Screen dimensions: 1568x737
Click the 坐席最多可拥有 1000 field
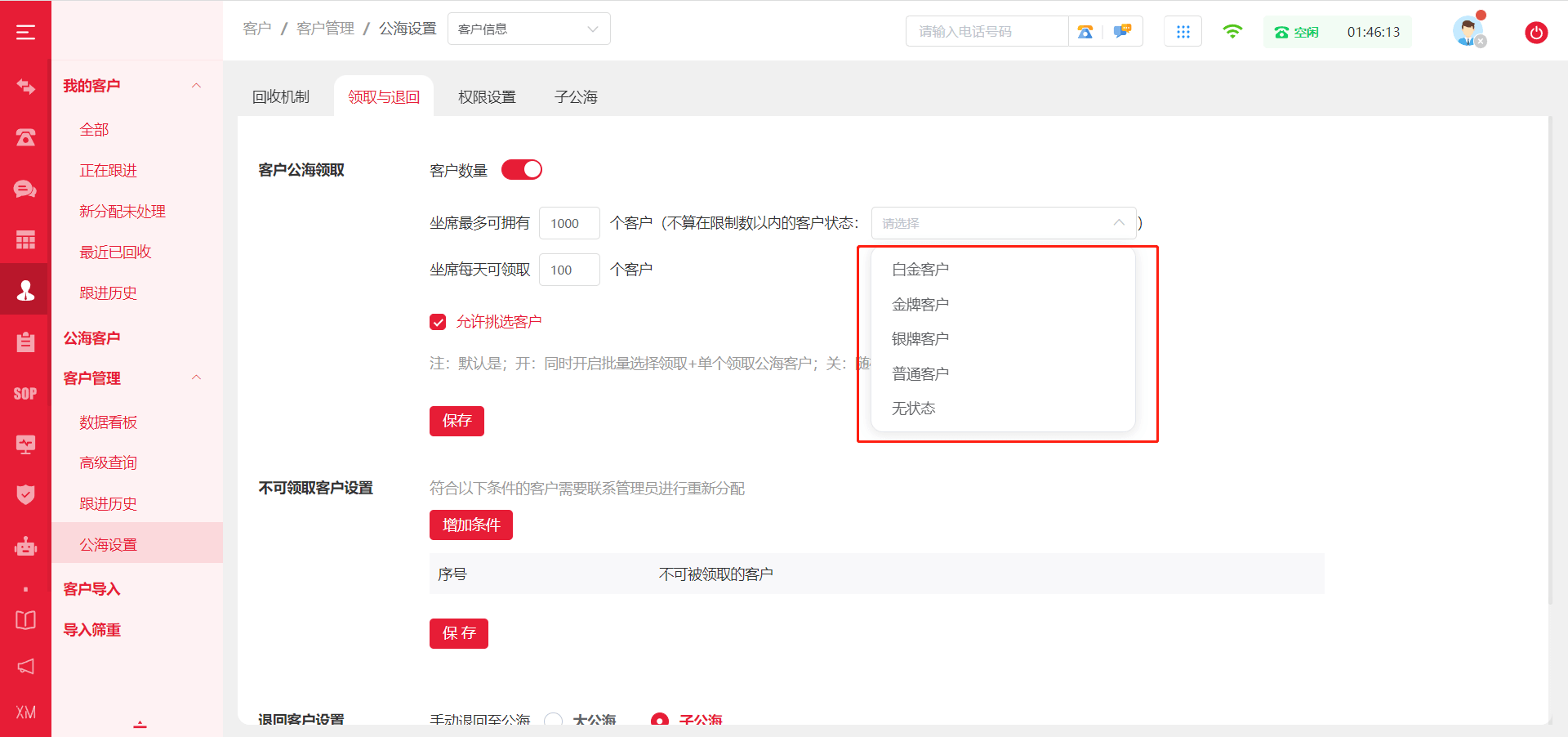569,223
